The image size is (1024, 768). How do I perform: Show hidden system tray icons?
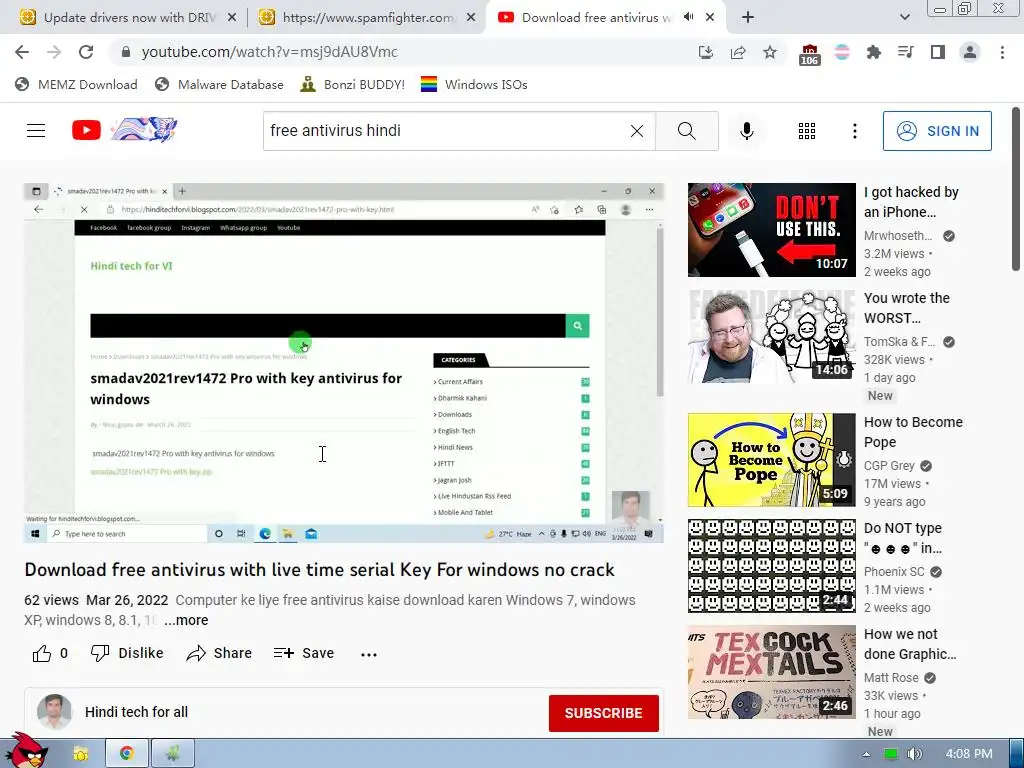pos(866,754)
